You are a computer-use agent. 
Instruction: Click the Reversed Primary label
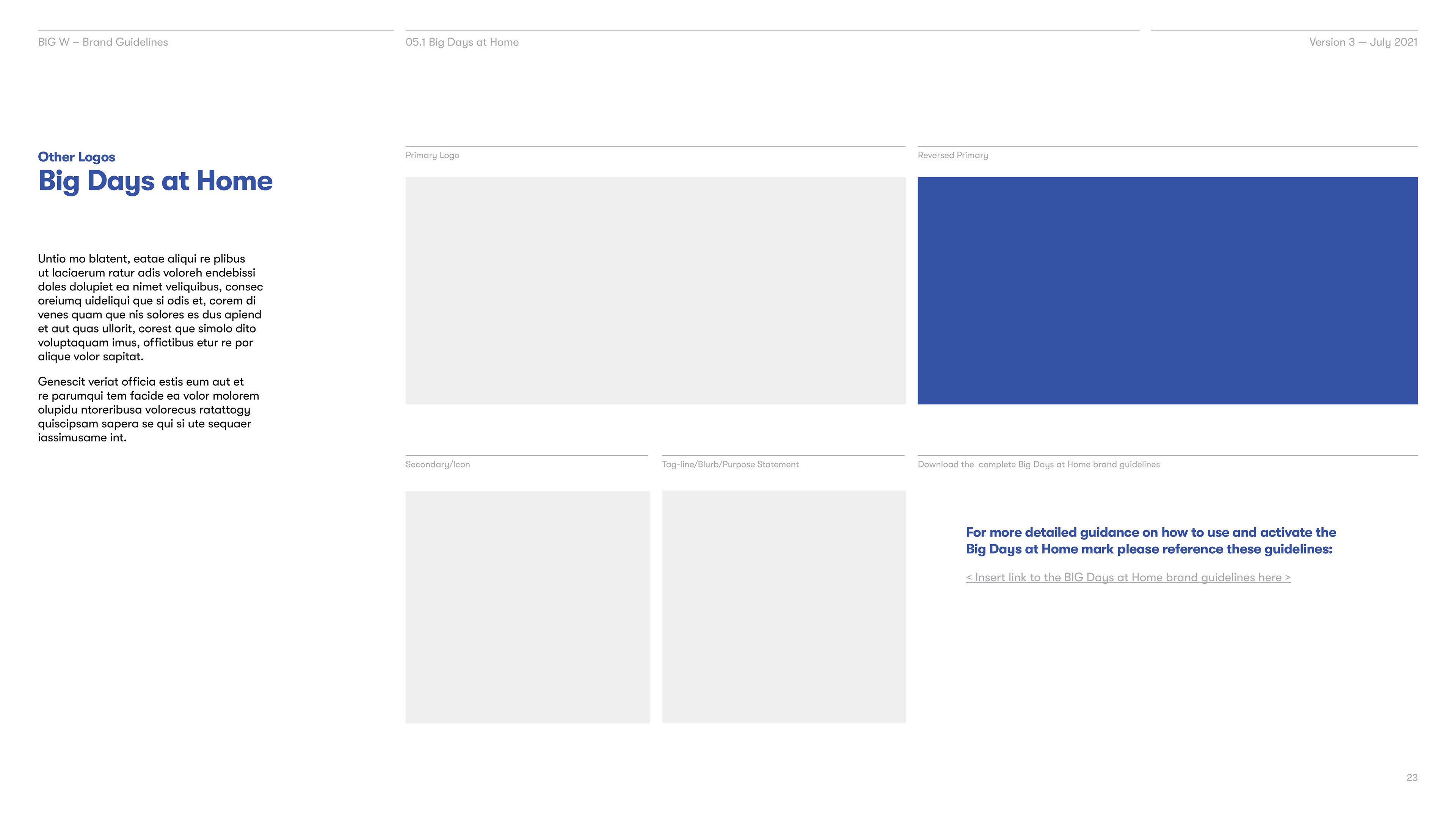point(952,155)
